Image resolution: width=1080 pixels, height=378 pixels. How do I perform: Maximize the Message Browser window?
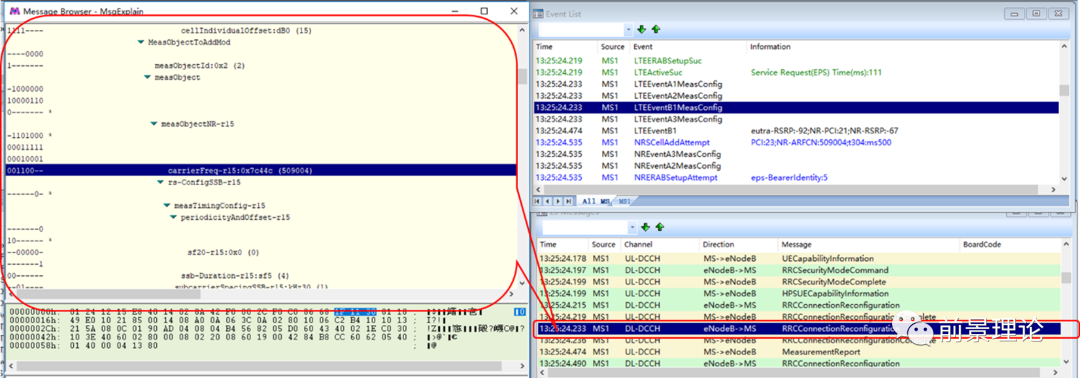484,11
